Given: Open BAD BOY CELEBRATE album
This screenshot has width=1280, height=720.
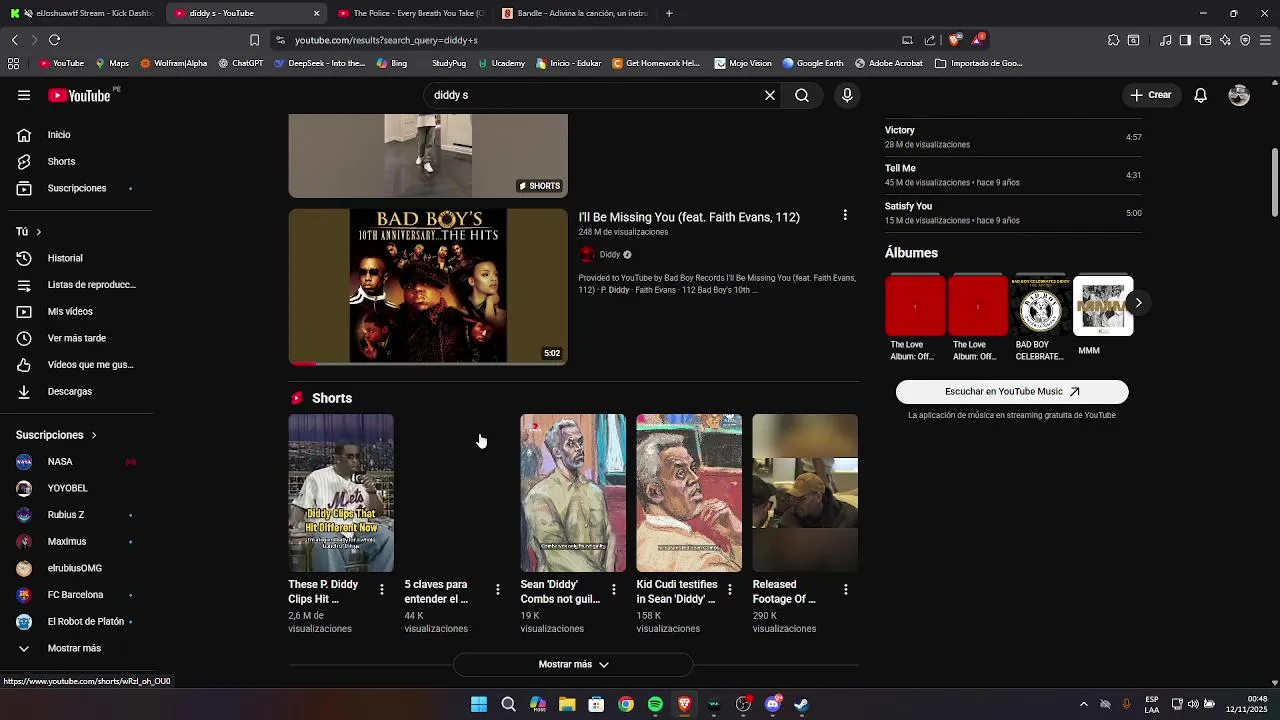Looking at the screenshot, I should pyautogui.click(x=1040, y=318).
